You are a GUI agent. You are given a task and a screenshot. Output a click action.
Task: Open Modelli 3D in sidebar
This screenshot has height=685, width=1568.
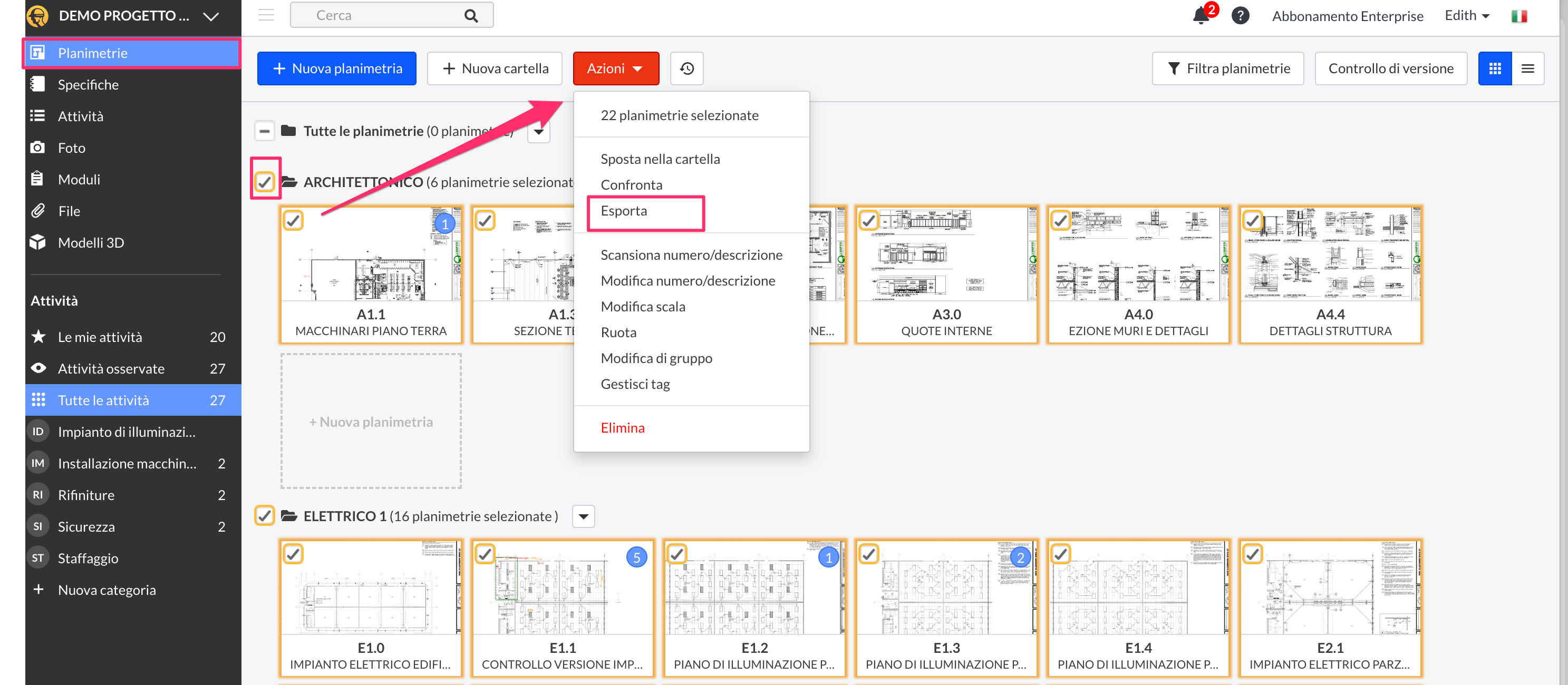coord(91,243)
